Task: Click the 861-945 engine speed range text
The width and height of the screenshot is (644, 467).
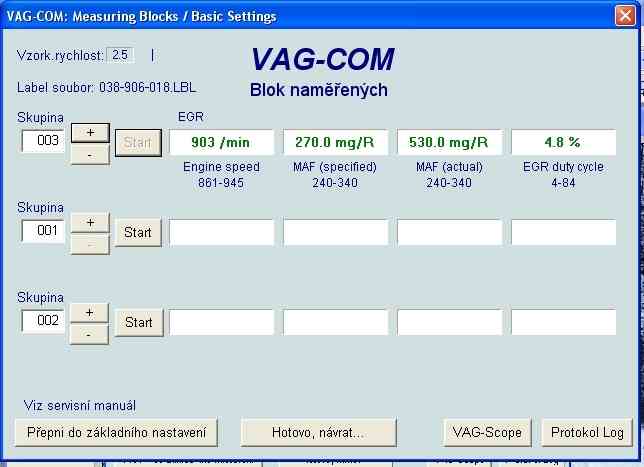Action: tap(221, 183)
